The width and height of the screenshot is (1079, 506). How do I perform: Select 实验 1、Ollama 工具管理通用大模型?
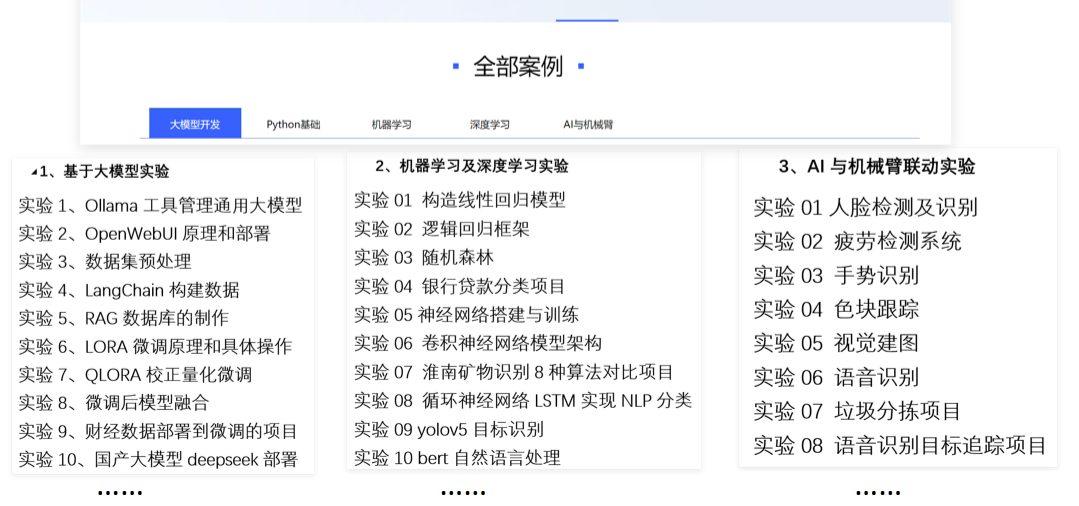160,205
